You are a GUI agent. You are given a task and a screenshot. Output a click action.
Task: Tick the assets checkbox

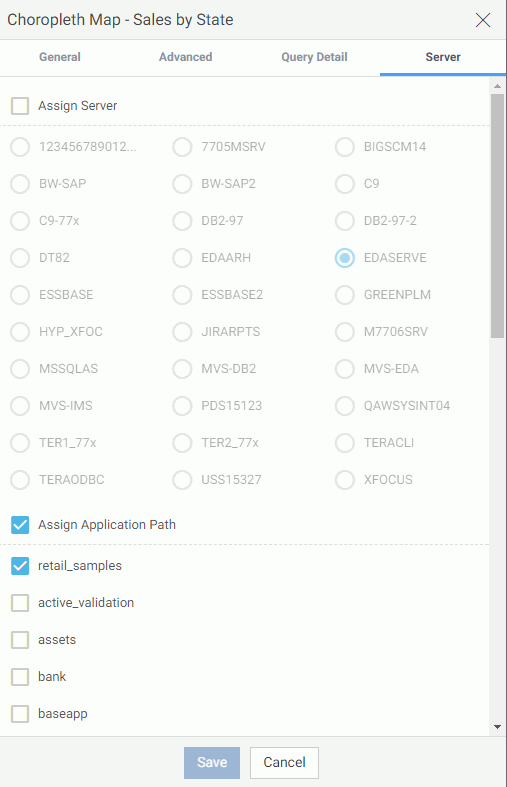(20, 640)
